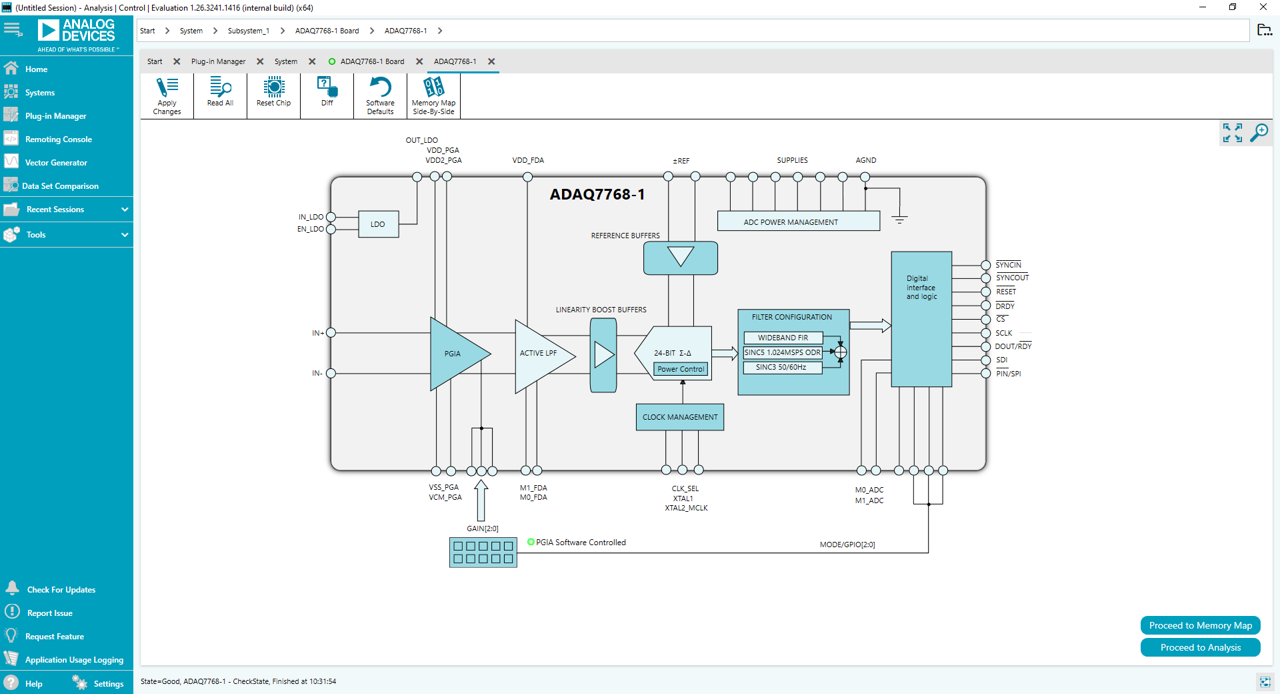
Task: Select the ADAQ7768-1 Board tab
Action: coord(369,61)
